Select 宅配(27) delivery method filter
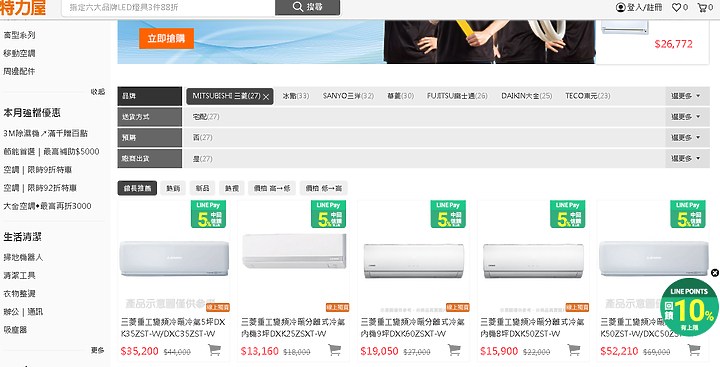 tap(206, 117)
